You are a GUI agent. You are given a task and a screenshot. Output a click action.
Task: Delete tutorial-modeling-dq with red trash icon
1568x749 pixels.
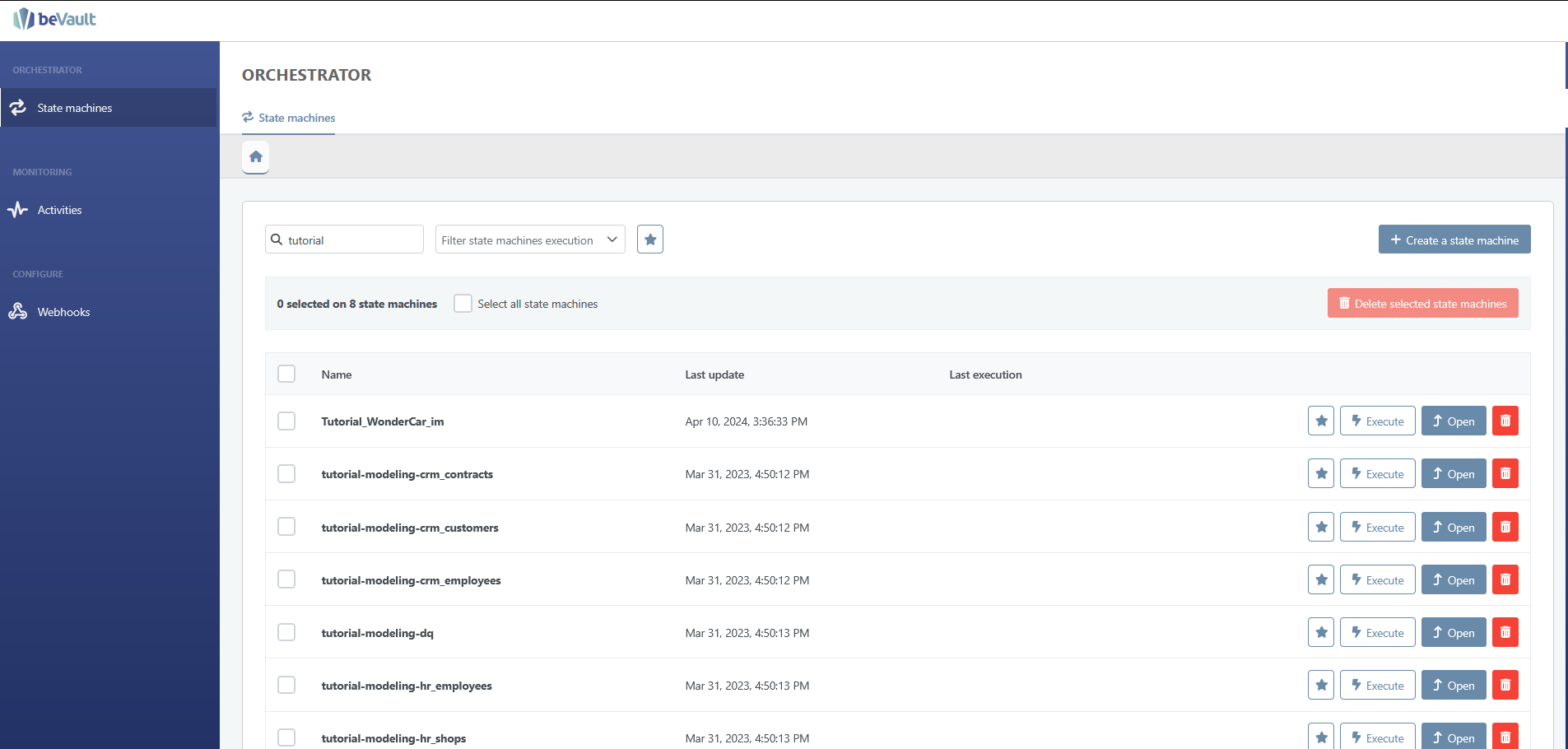1505,632
